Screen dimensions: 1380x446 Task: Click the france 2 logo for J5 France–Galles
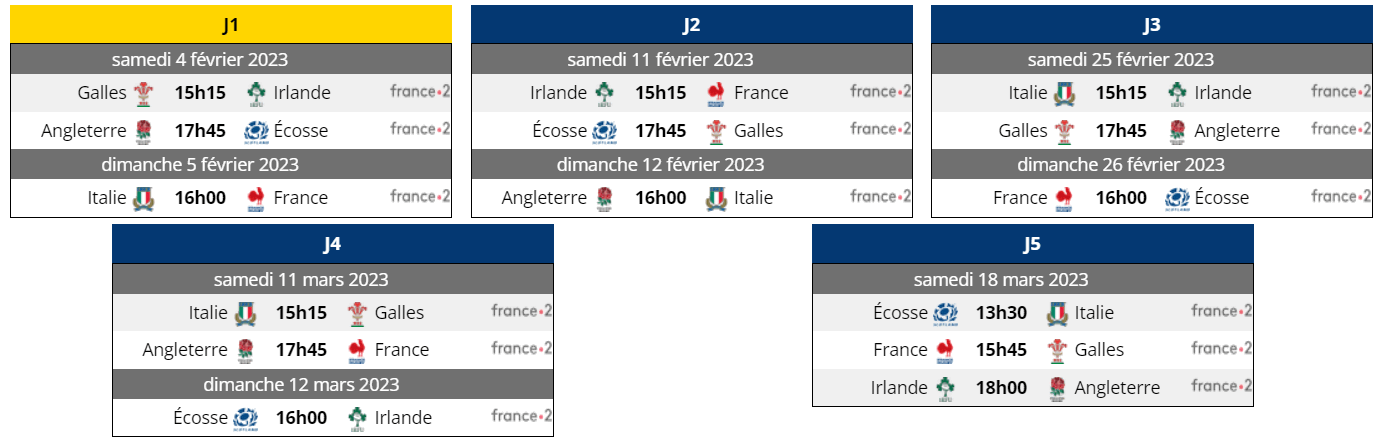click(x=1221, y=349)
